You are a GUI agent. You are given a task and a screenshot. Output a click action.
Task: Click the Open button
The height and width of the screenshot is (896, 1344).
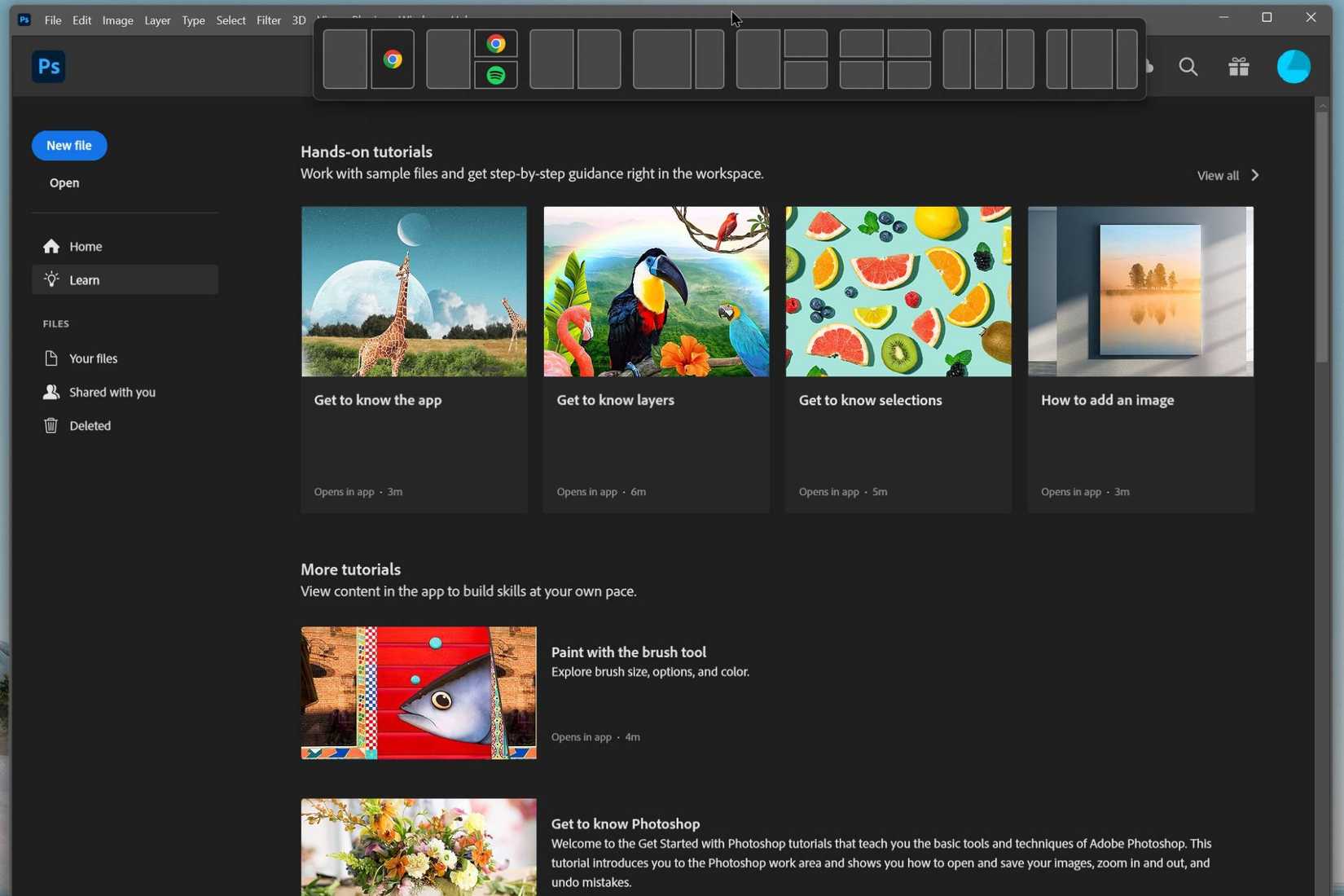pyautogui.click(x=64, y=183)
